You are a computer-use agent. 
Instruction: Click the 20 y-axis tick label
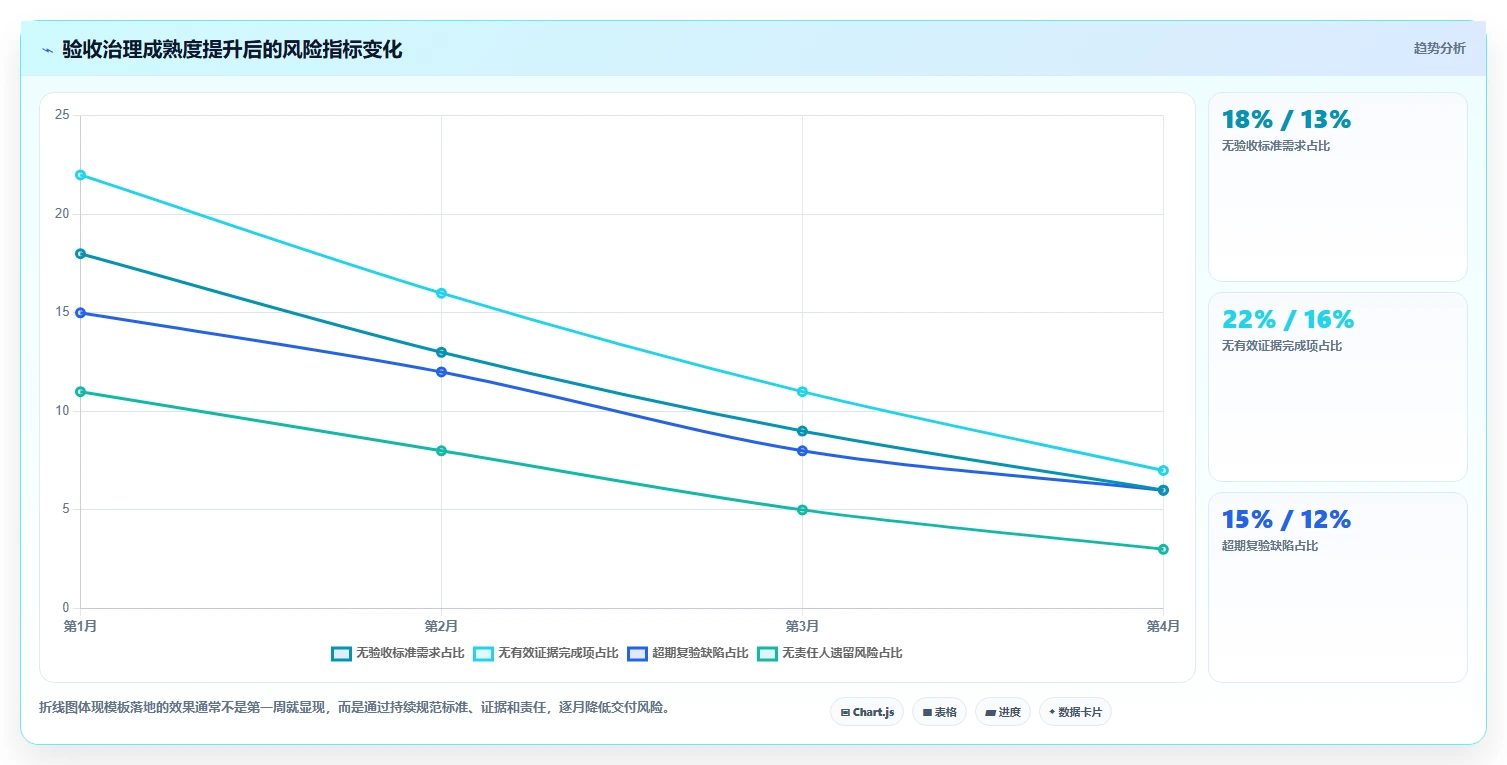[x=62, y=214]
